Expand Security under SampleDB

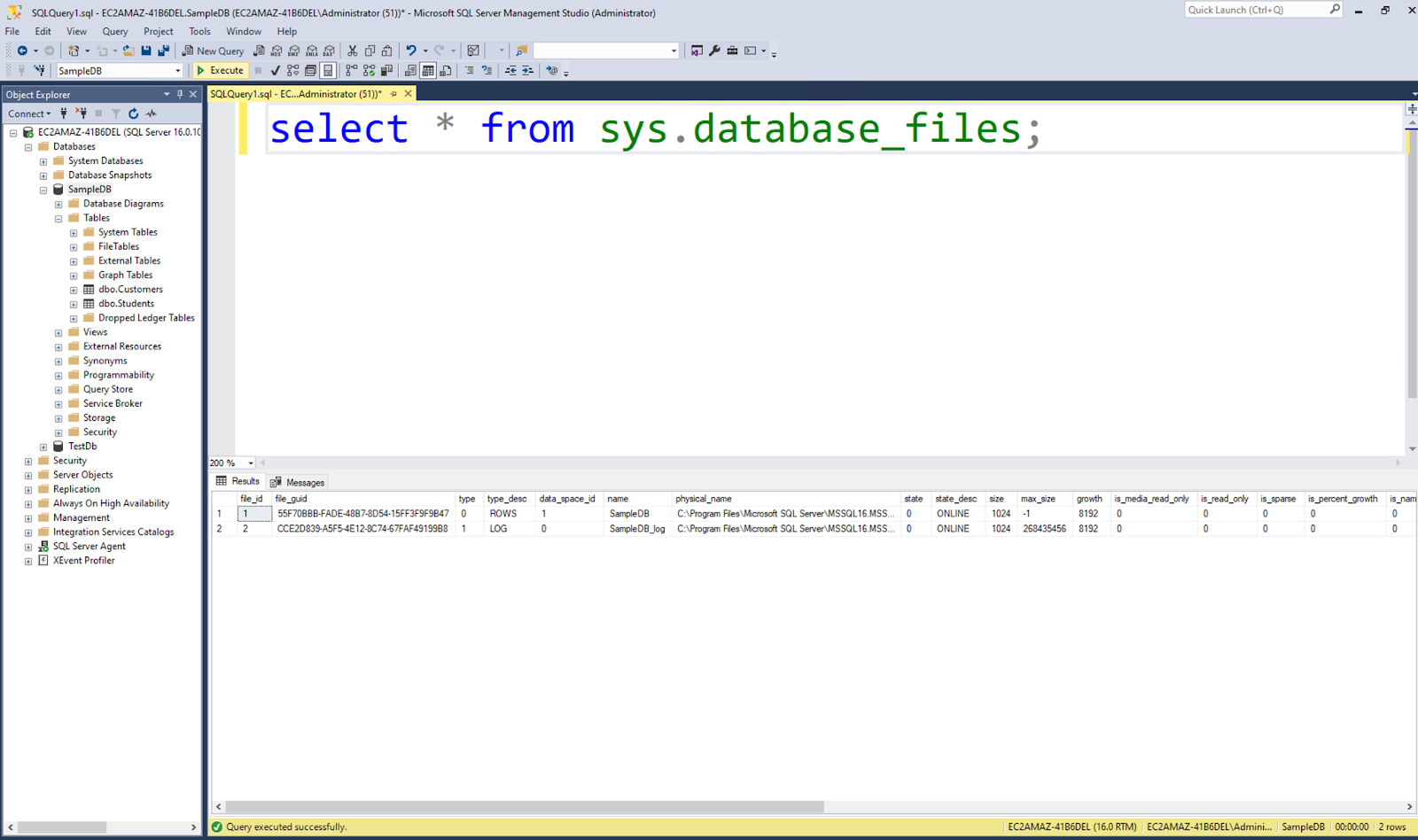click(x=58, y=432)
